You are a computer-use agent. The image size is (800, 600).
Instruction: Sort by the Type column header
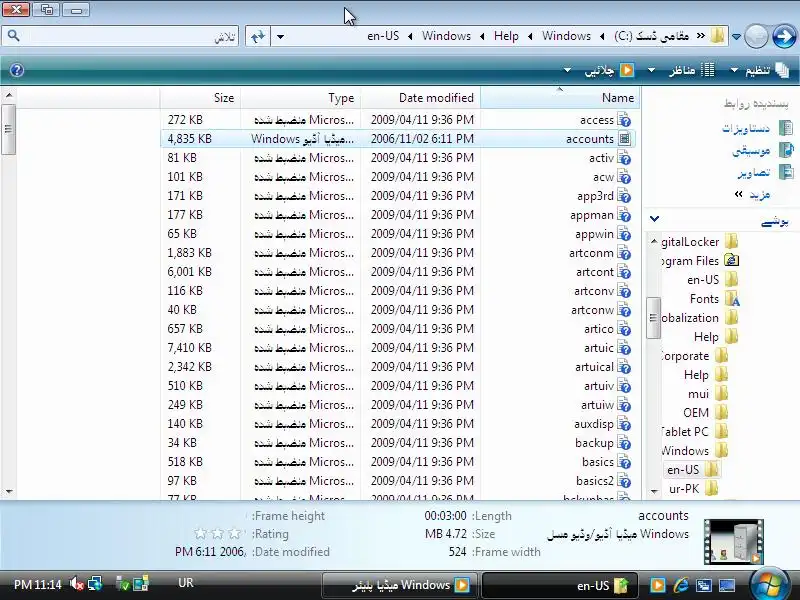coord(301,97)
